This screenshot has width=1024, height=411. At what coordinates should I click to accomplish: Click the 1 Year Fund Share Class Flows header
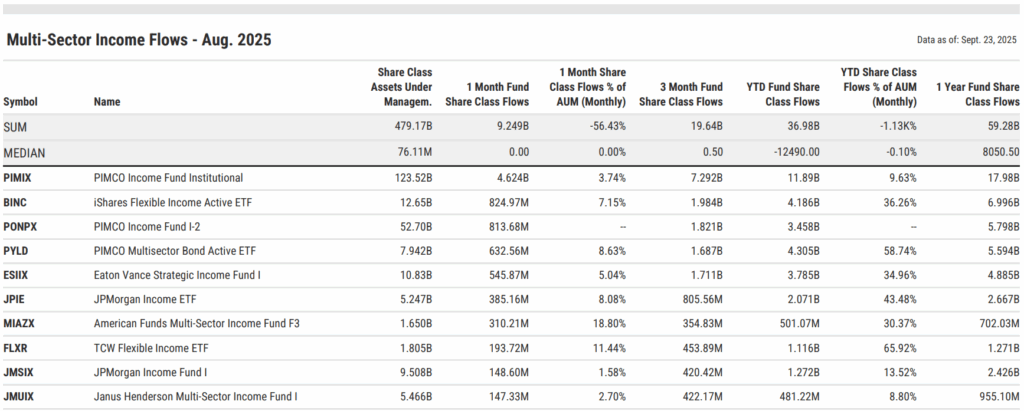[978, 94]
